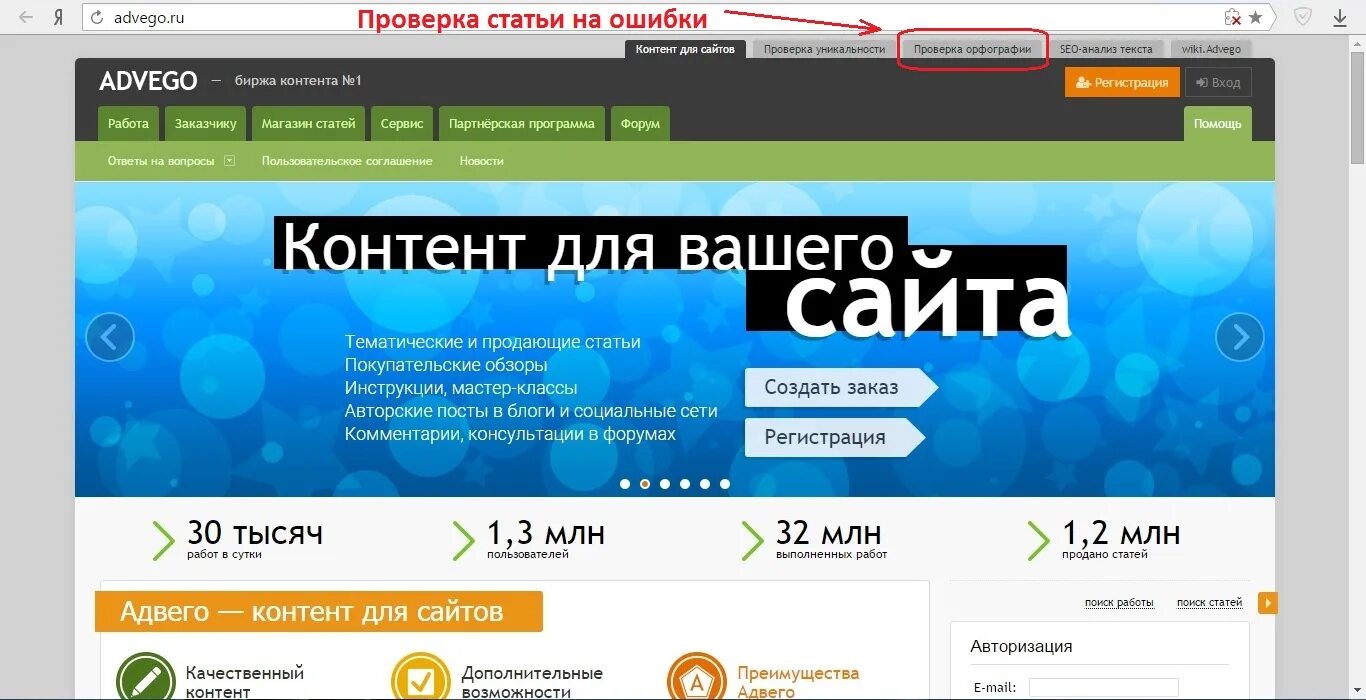Click the 'Преимущества Адвего' heading link
Viewport: 1366px width, 700px height.
(798, 682)
